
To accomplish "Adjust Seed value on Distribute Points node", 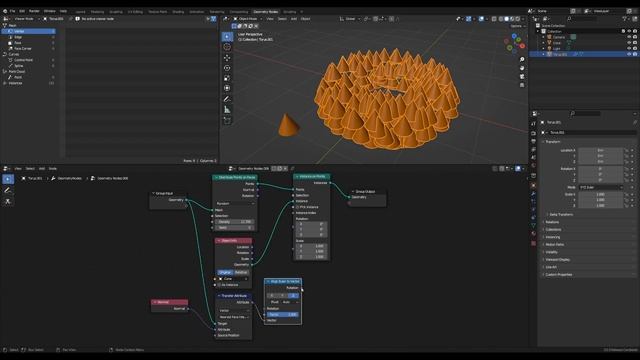I will click(x=235, y=227).
